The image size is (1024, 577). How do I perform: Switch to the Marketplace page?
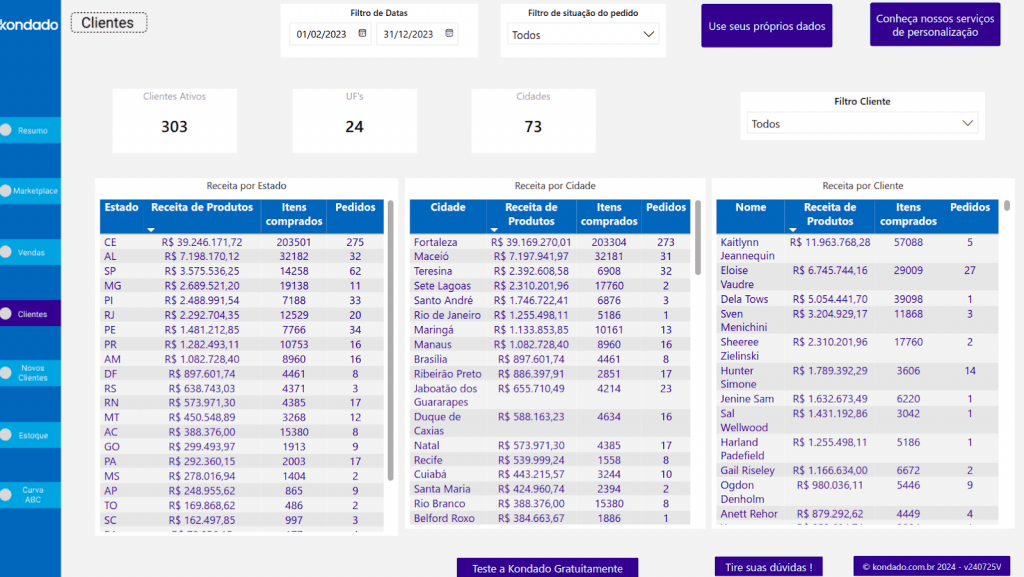click(x=34, y=190)
